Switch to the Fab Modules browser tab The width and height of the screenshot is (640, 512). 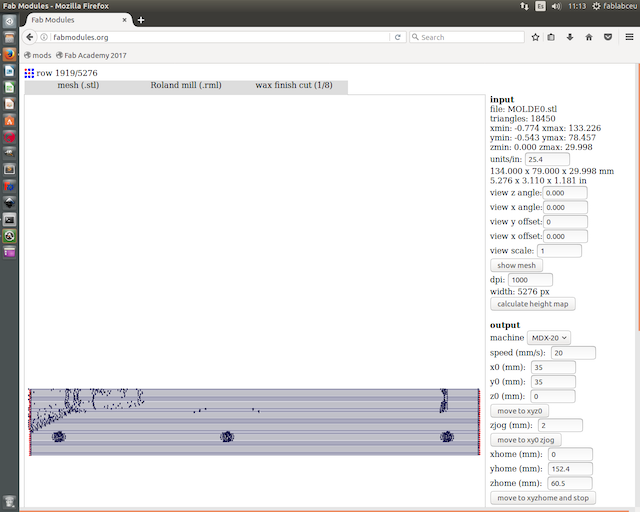point(78,20)
